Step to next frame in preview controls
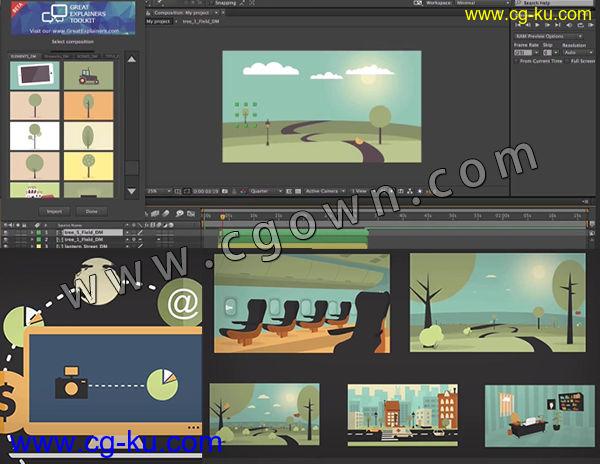600x464 pixels. coord(548,25)
